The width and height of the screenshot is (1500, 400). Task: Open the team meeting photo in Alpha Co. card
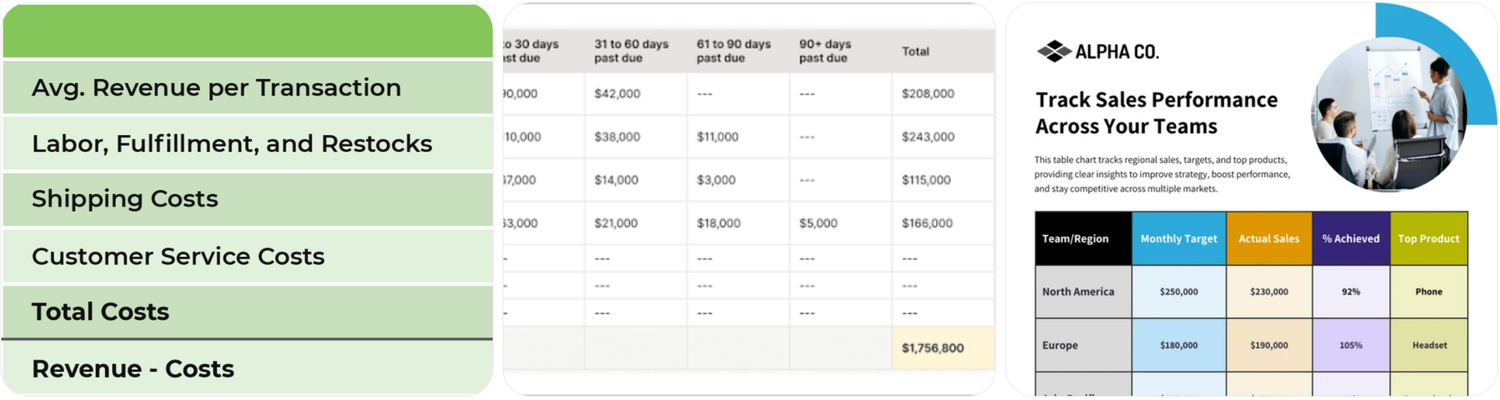(1388, 115)
